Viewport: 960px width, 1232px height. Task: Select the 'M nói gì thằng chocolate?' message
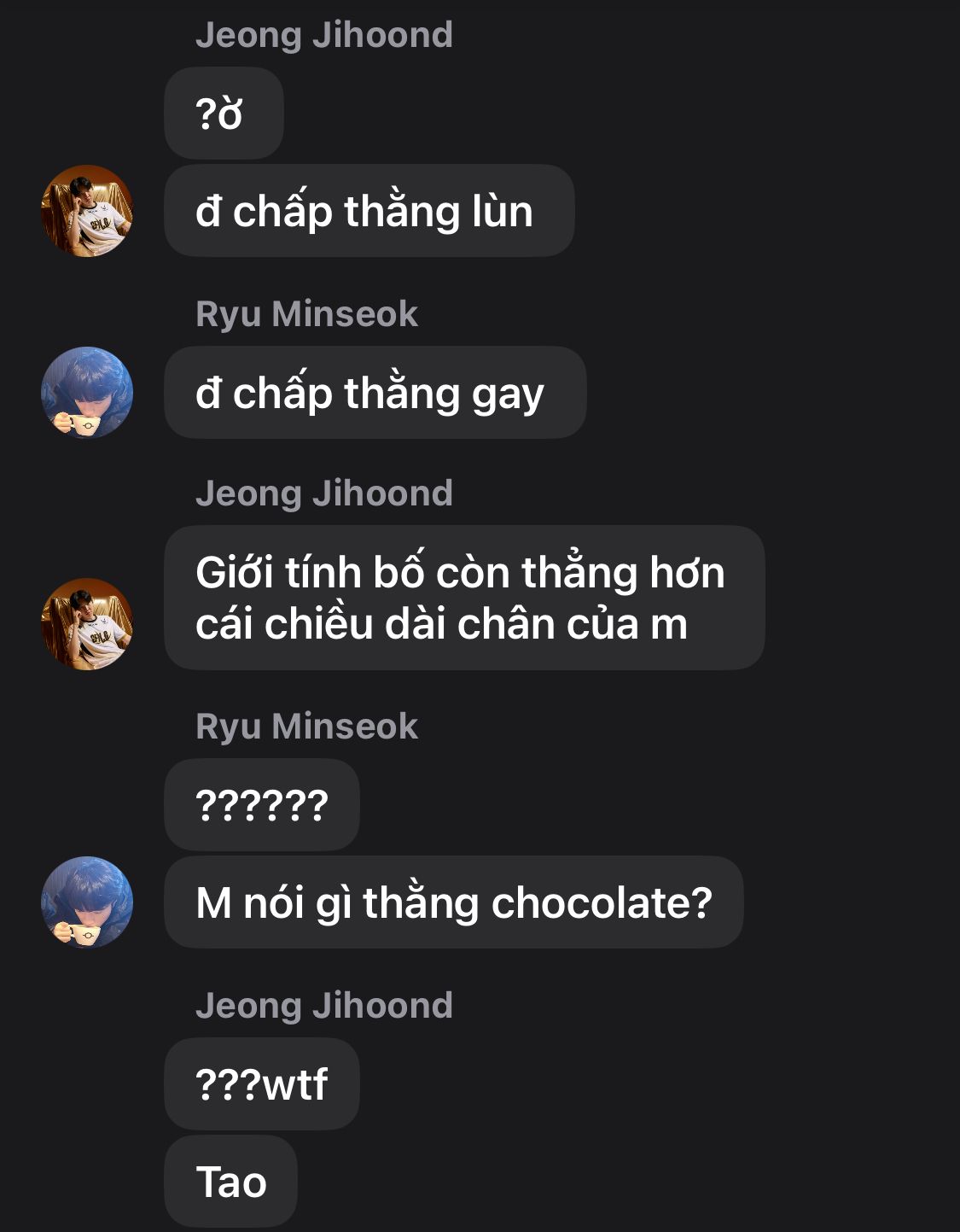(454, 902)
